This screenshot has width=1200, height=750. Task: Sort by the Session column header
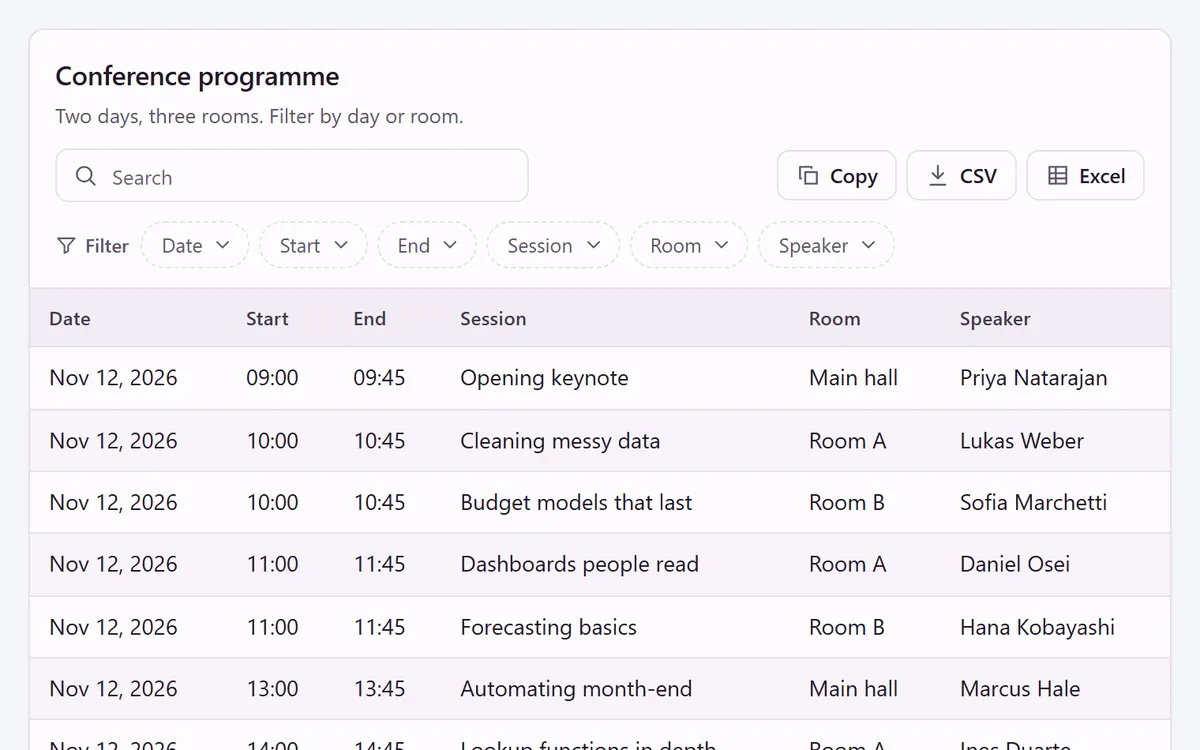(x=493, y=319)
